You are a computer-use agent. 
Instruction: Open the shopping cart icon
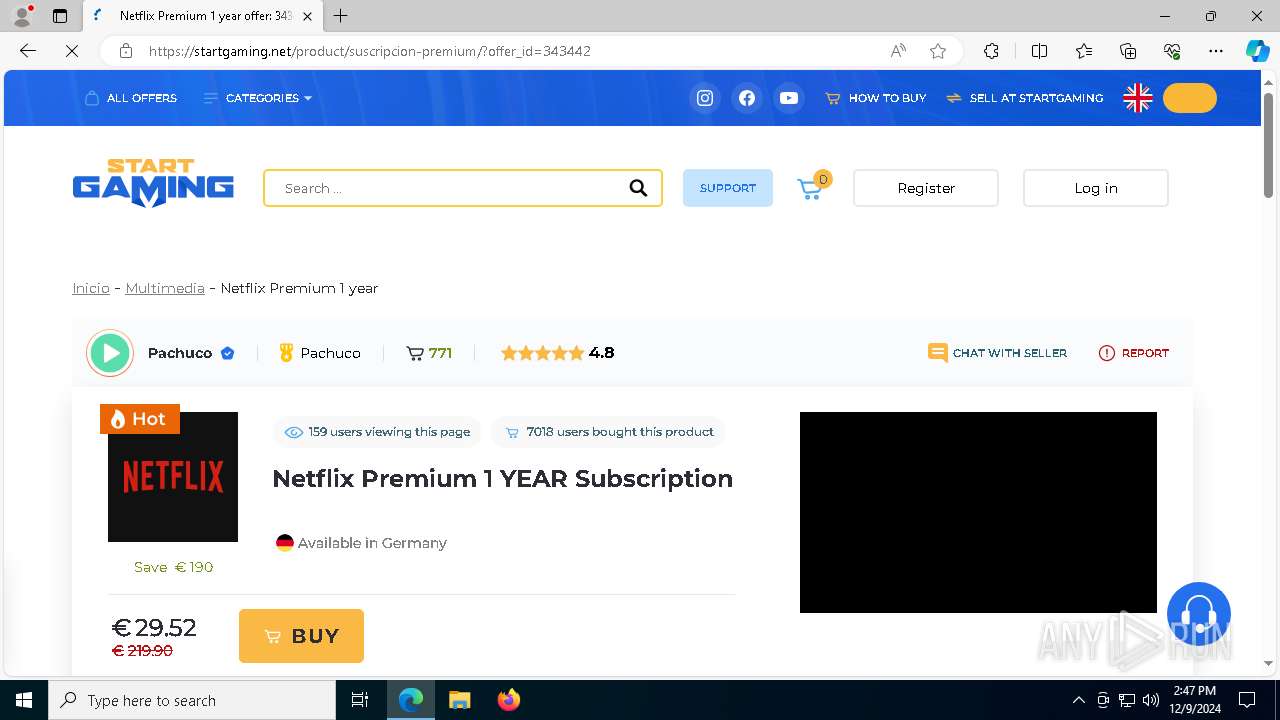[811, 188]
